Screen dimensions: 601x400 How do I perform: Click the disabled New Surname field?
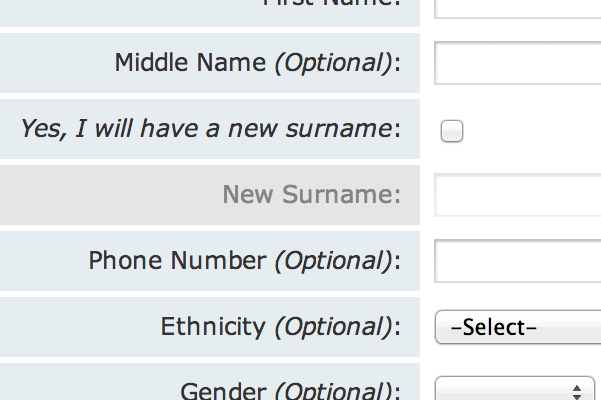pos(518,195)
